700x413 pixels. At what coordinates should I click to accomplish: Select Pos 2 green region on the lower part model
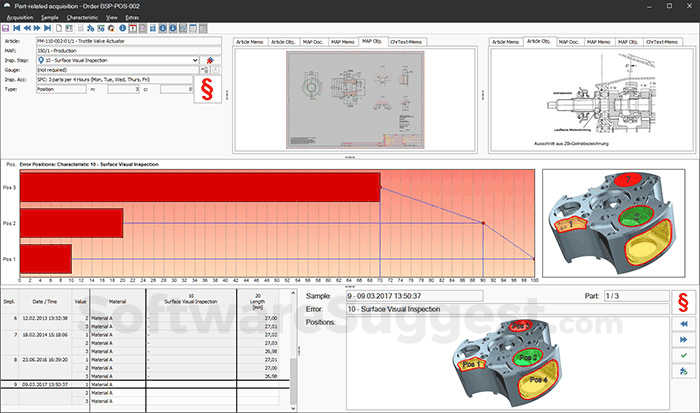[527, 358]
